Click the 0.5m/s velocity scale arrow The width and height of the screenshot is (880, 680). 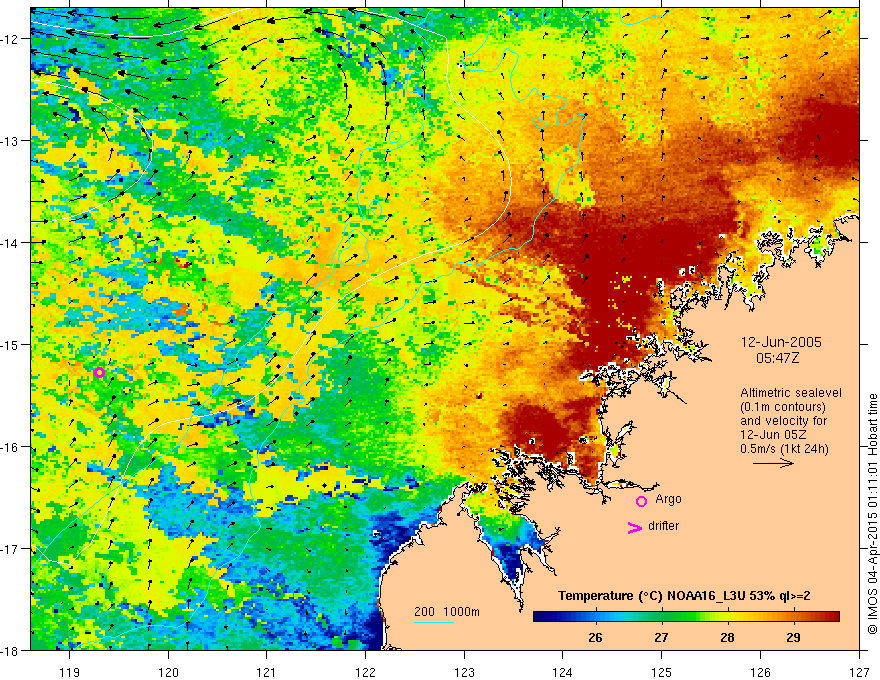(773, 463)
